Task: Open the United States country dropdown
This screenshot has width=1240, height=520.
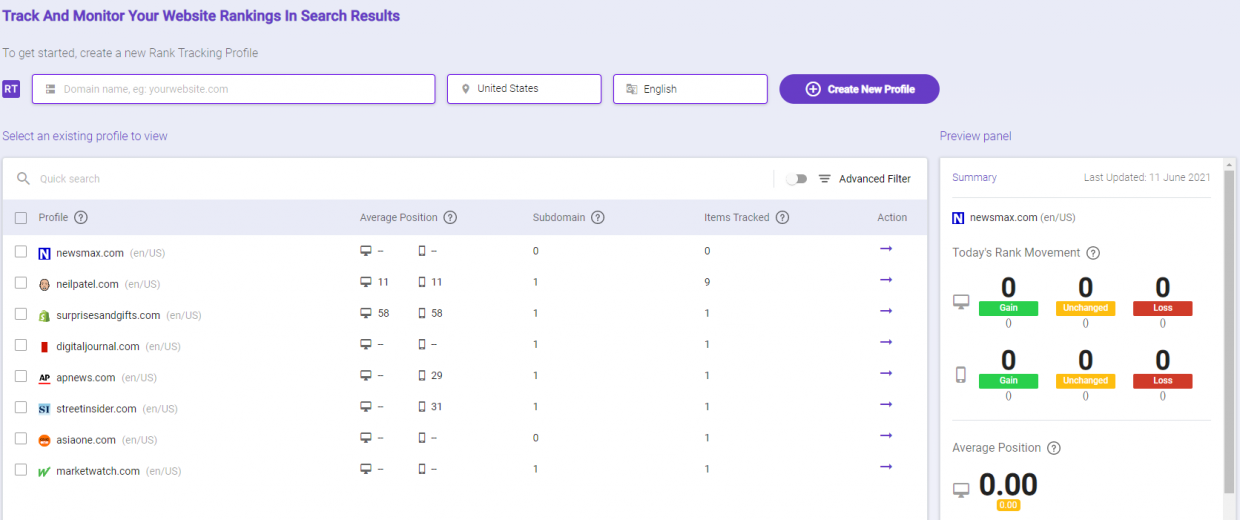Action: [524, 89]
